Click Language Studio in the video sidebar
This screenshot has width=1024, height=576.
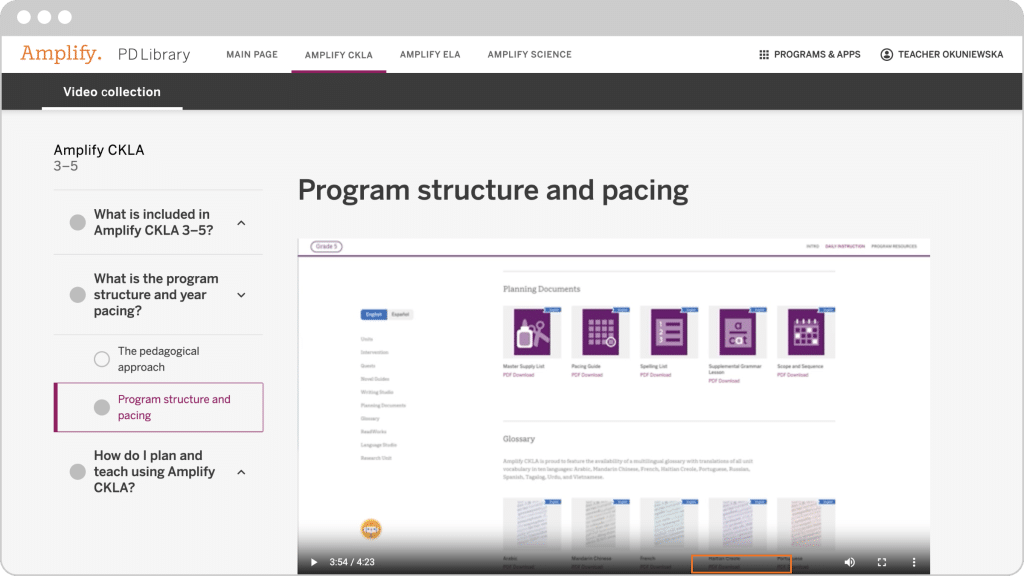tap(379, 445)
